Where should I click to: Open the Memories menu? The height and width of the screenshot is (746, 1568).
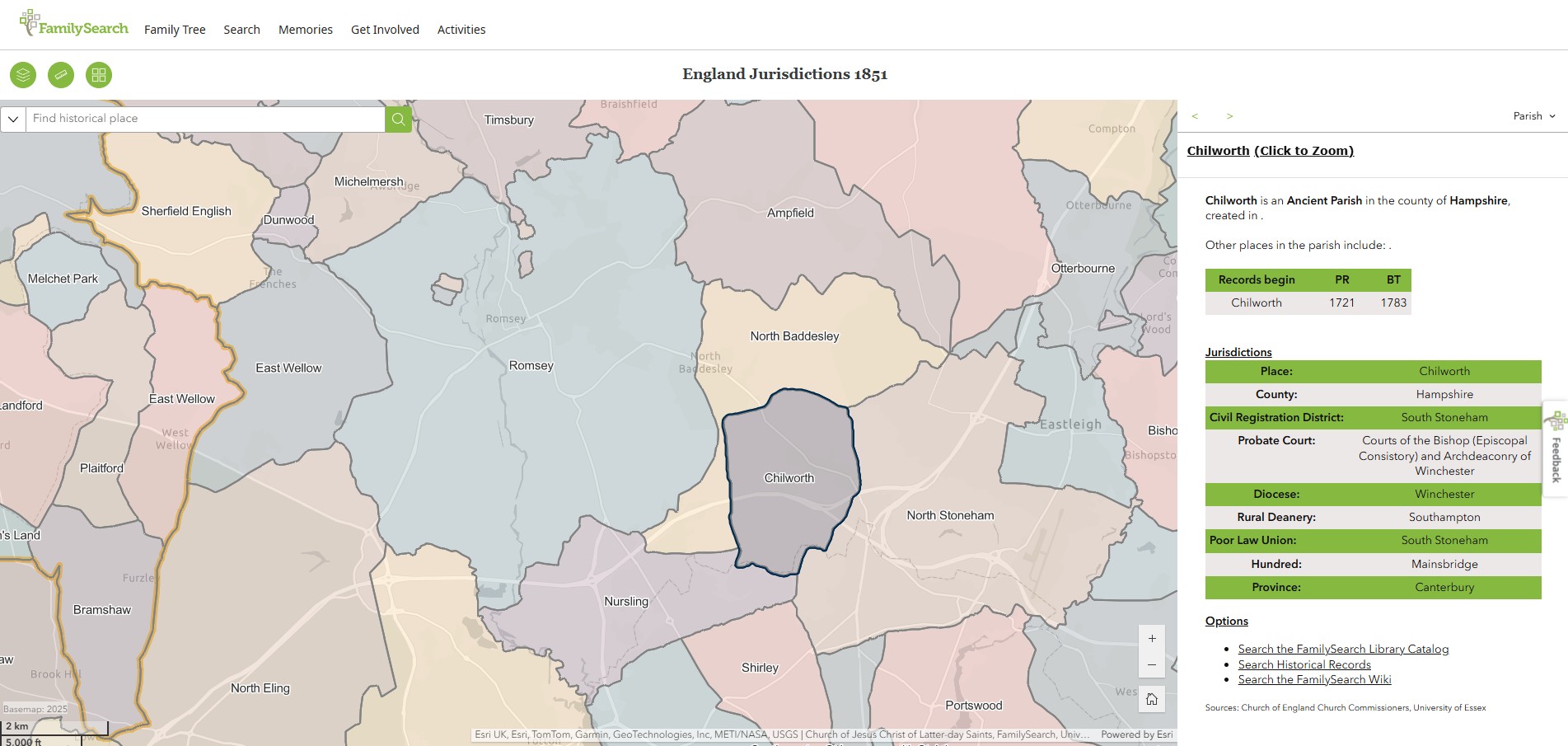[306, 30]
